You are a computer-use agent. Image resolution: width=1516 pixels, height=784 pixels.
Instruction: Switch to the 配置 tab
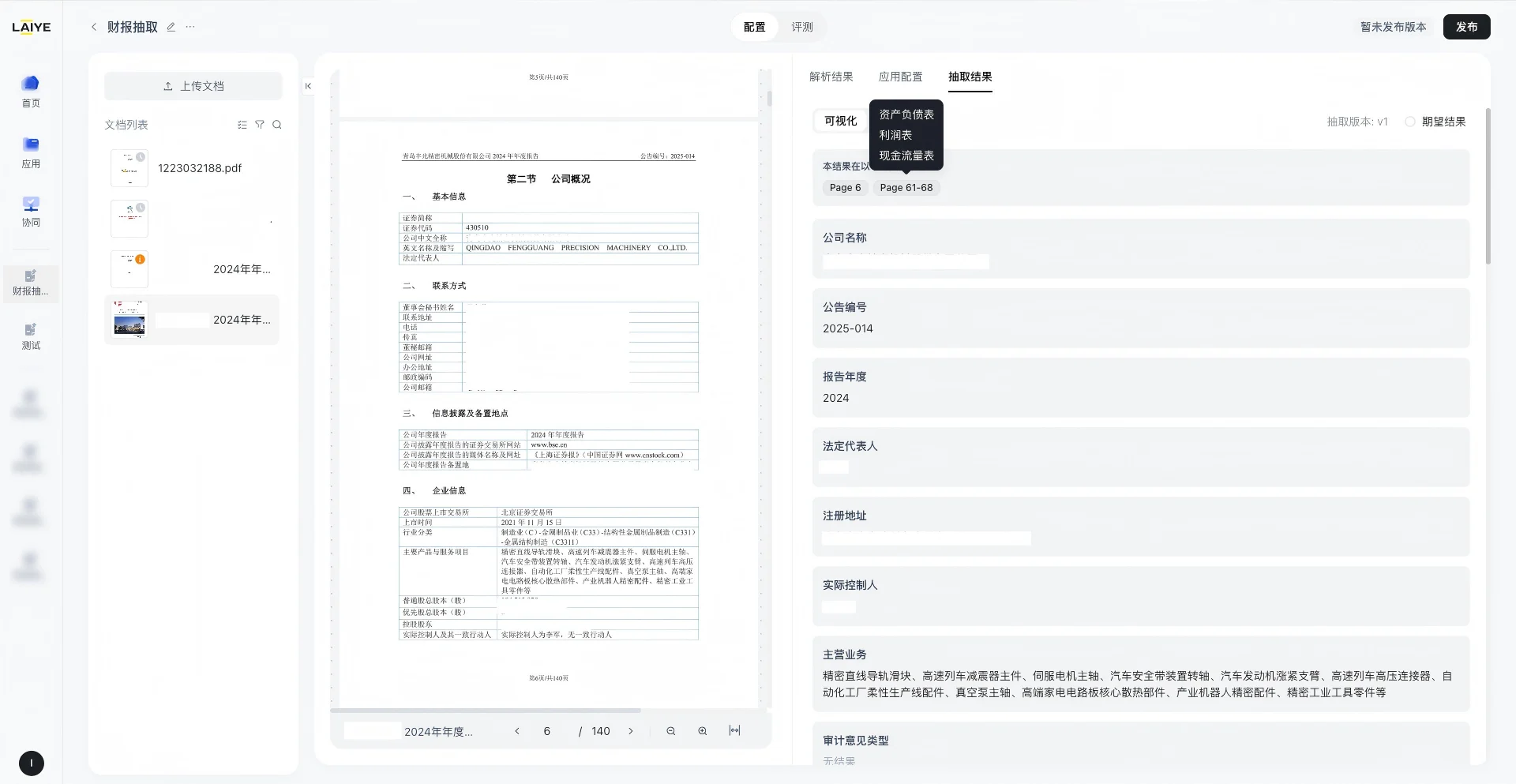(754, 27)
